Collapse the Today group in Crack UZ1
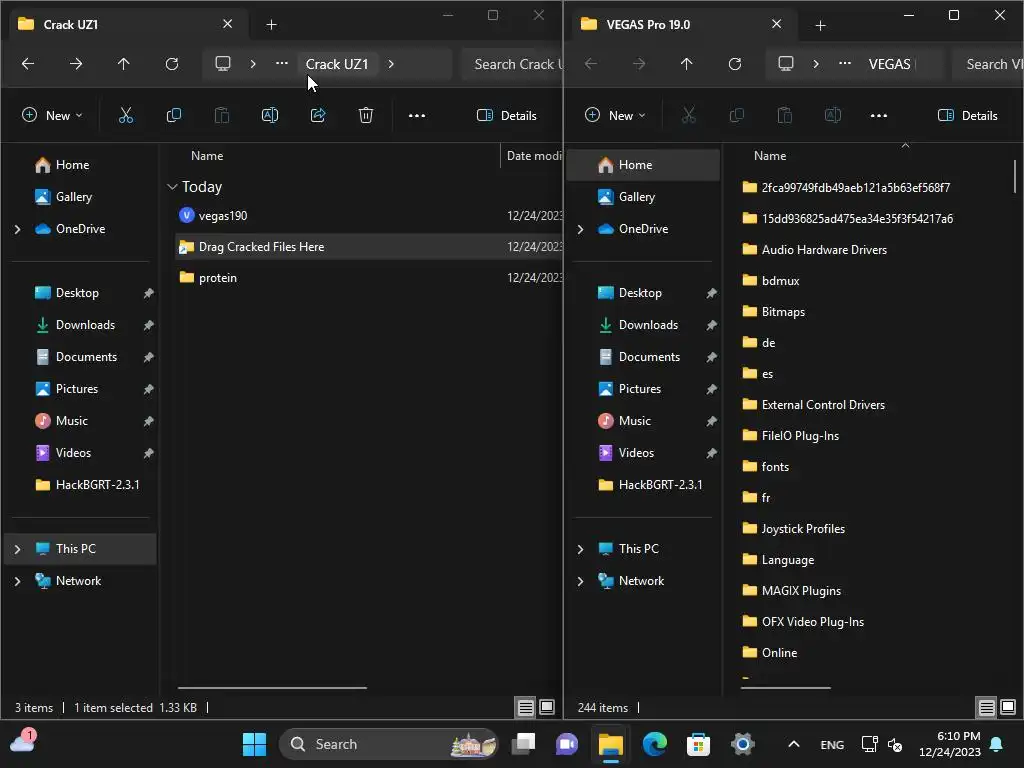The width and height of the screenshot is (1024, 768). click(x=172, y=187)
